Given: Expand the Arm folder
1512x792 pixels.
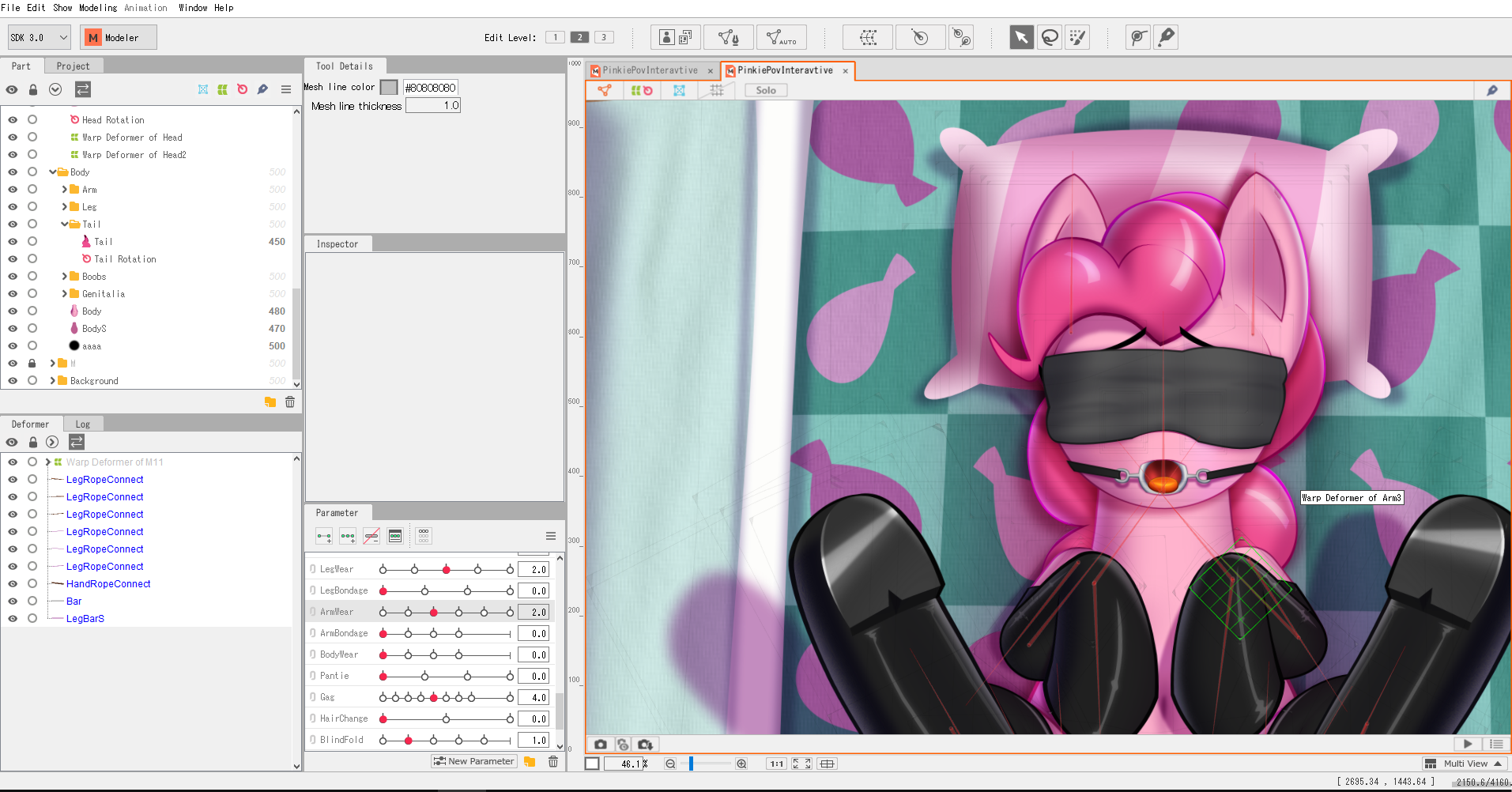Looking at the screenshot, I should 65,190.
